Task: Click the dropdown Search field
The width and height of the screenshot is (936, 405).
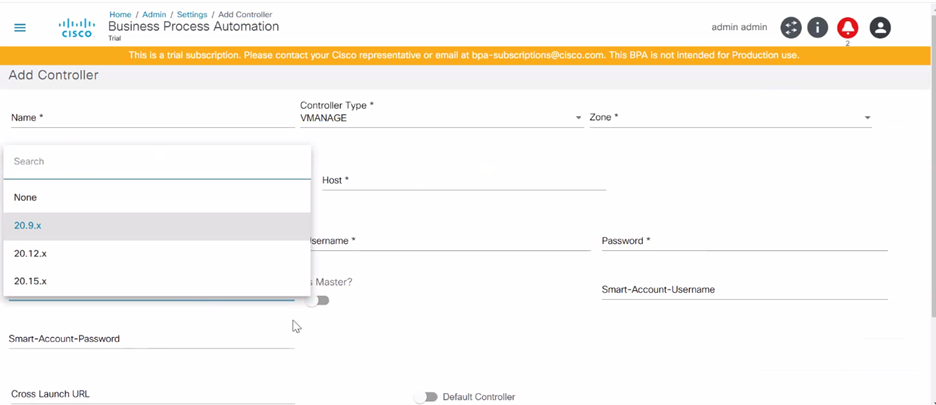Action: pyautogui.click(x=157, y=162)
